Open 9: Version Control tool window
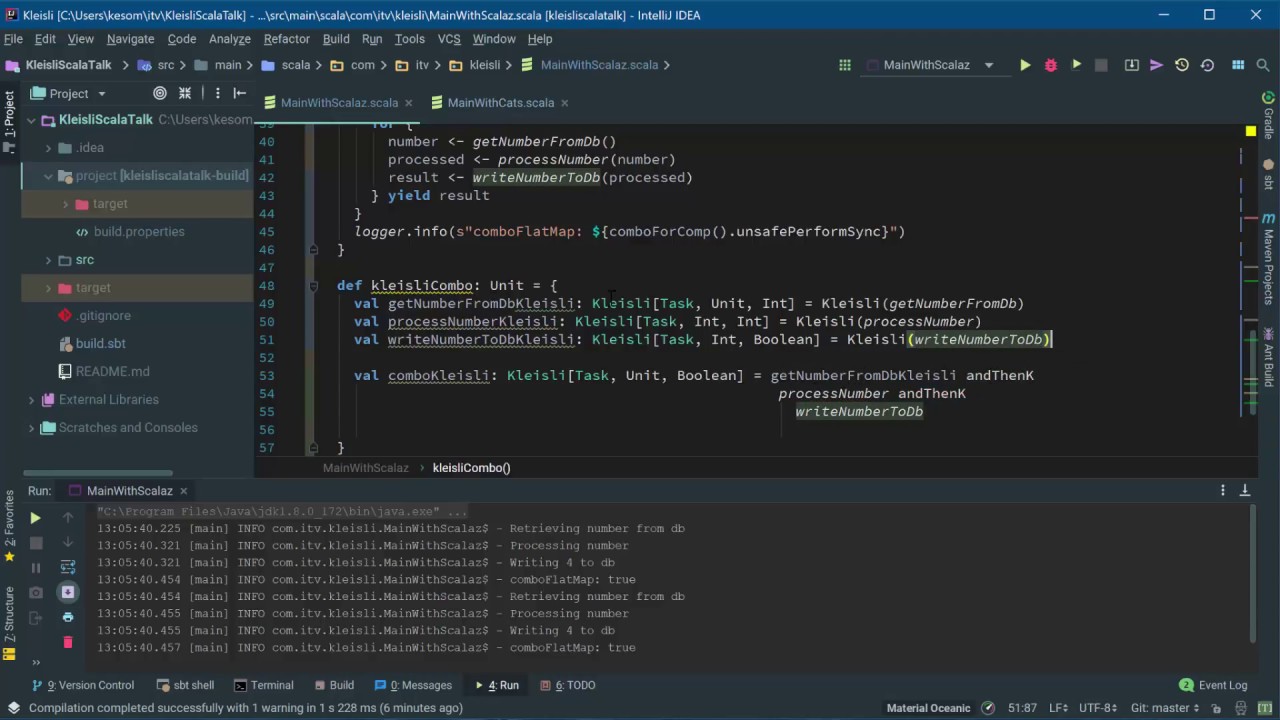Viewport: 1280px width, 720px height. [83, 686]
